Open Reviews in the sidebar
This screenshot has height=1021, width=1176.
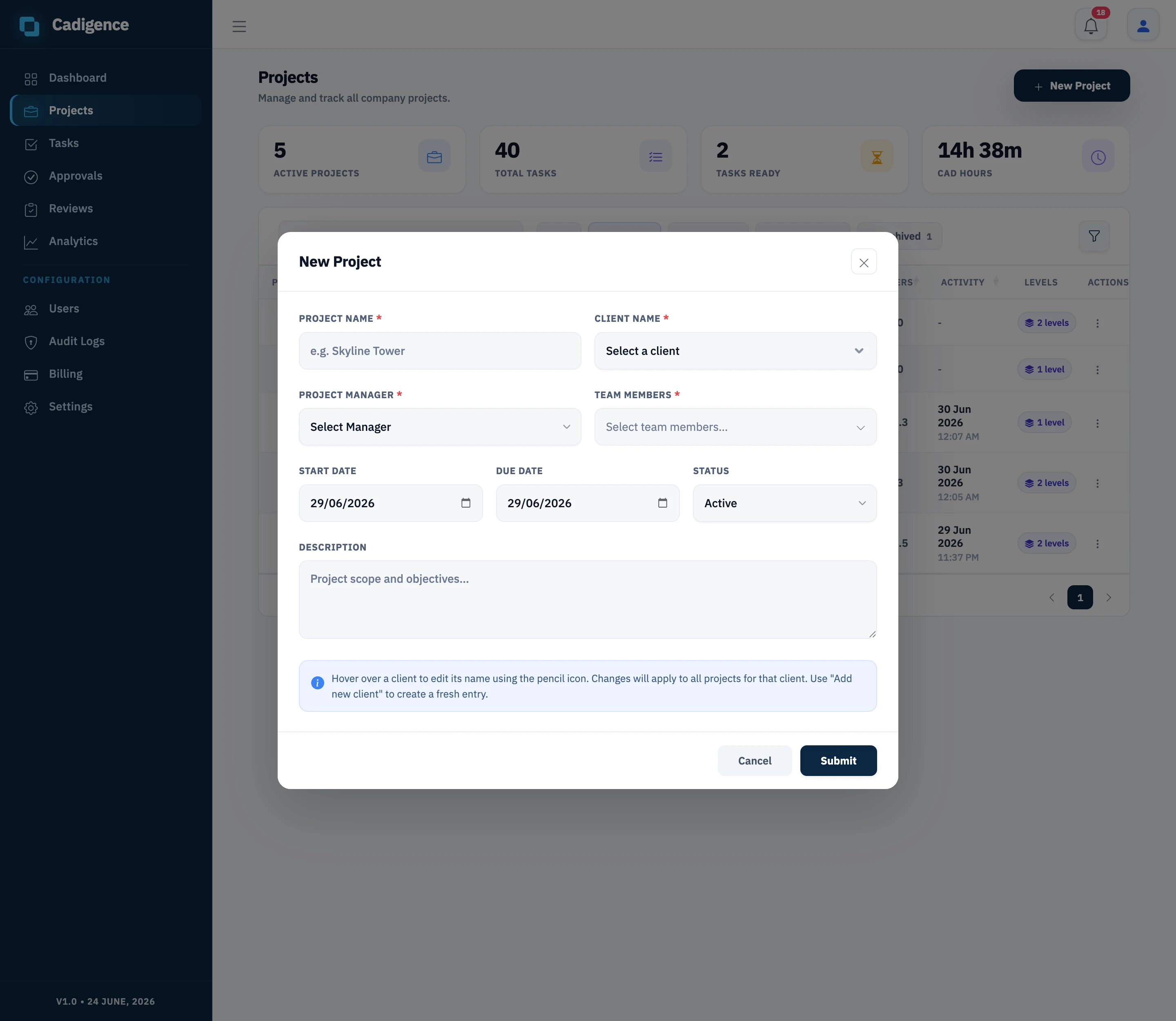[x=106, y=209]
